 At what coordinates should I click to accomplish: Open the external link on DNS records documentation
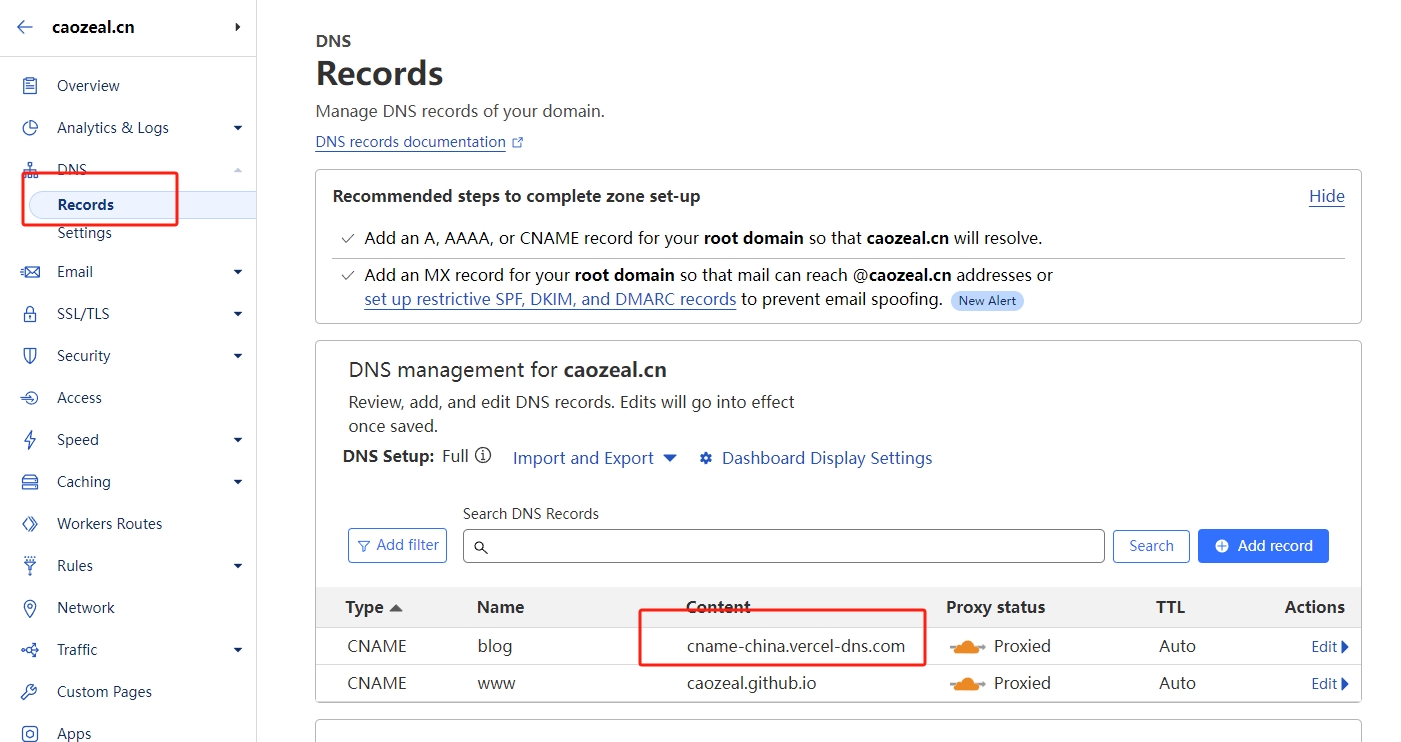(518, 141)
